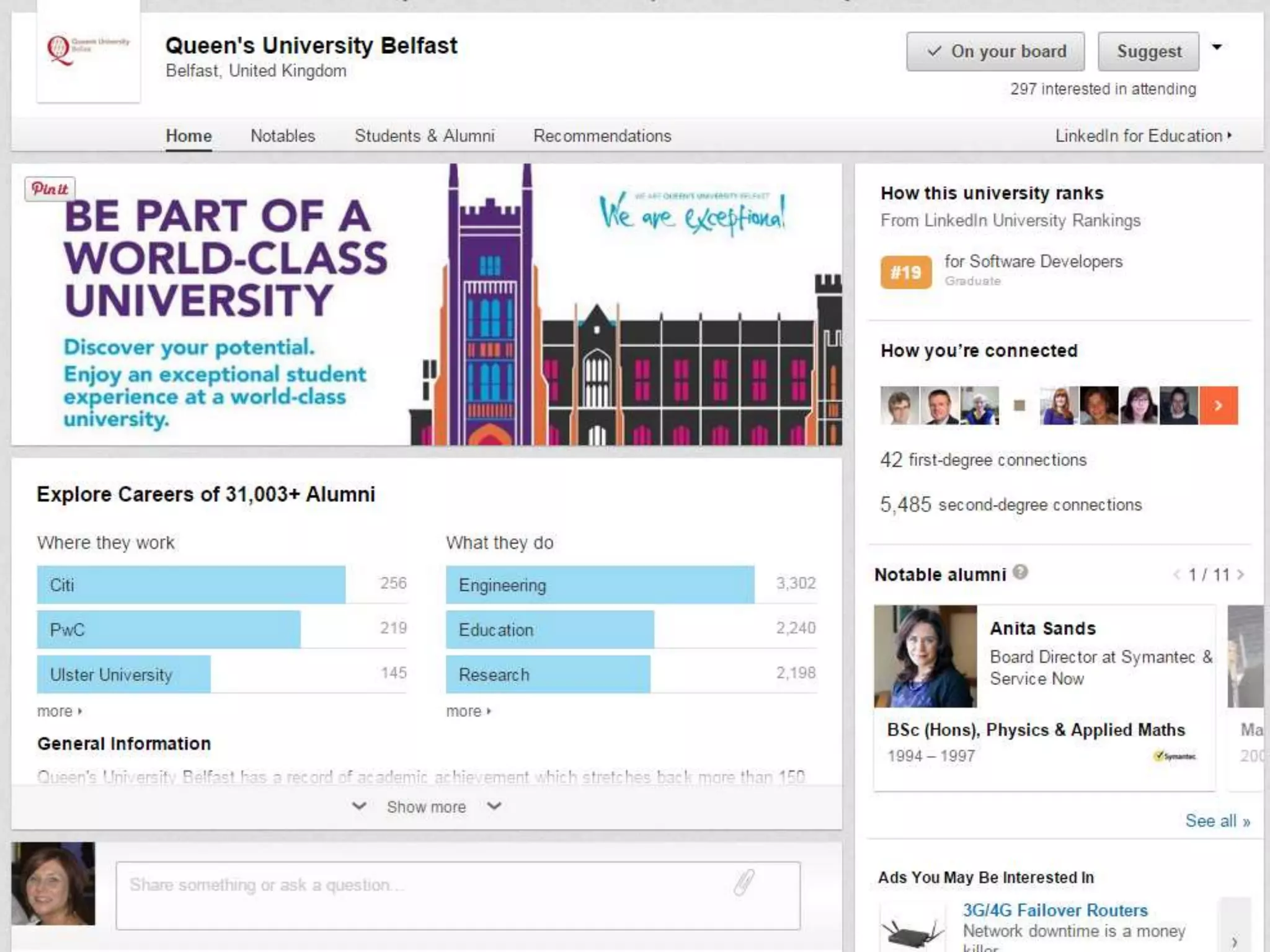
Task: Expand more under What they do
Action: point(469,711)
